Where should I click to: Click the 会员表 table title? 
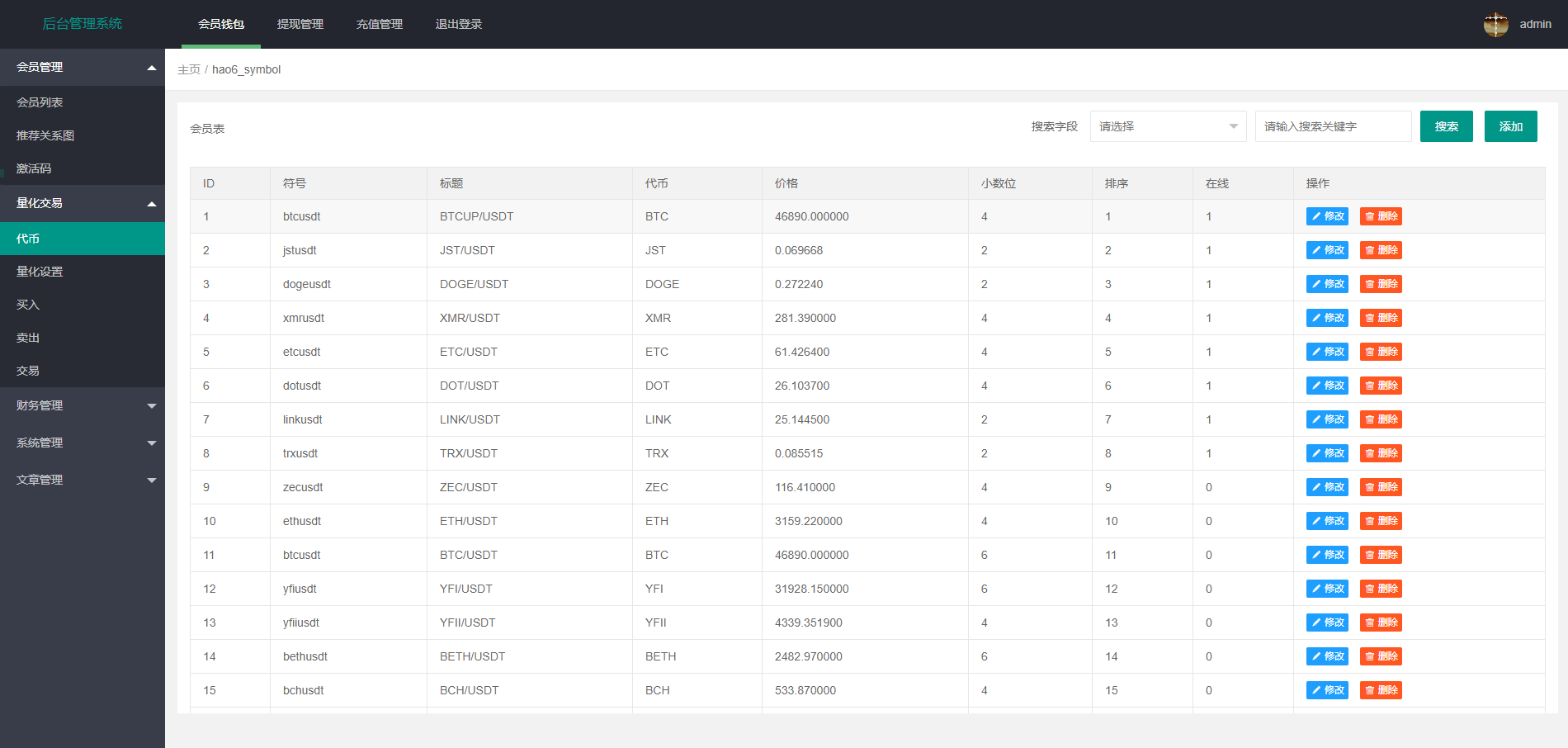point(207,129)
